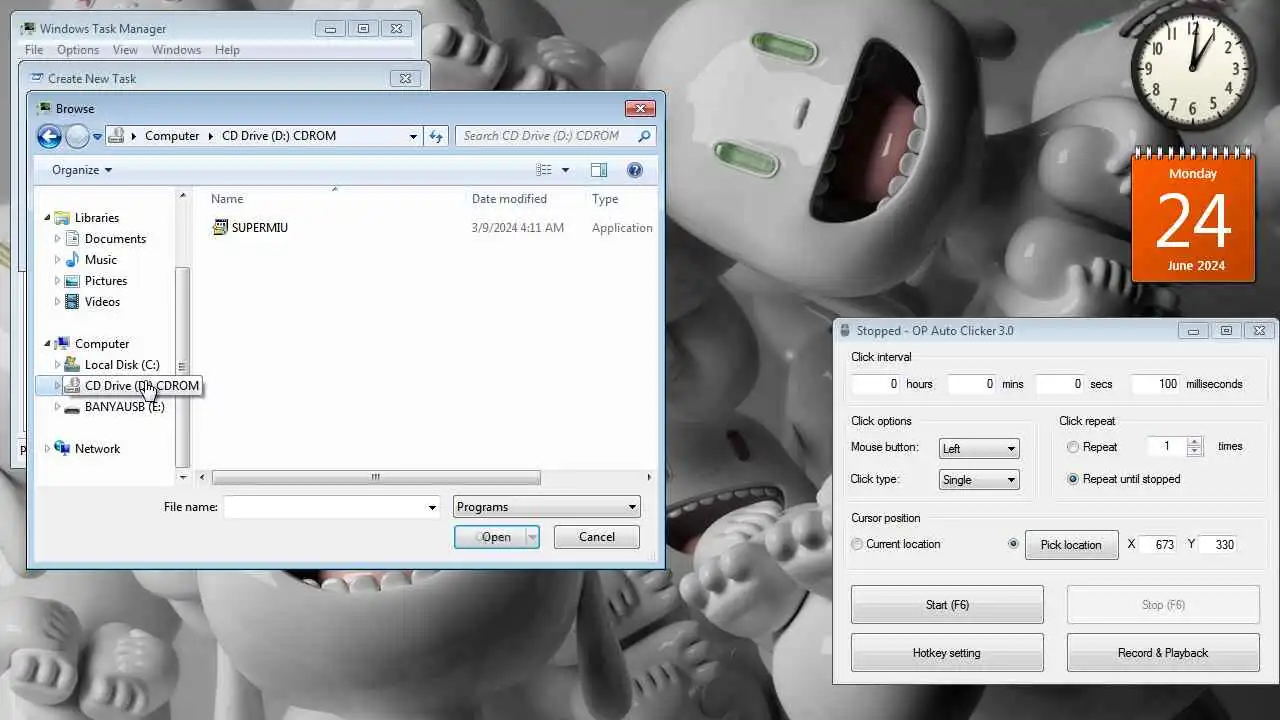Click the Forward navigation arrow in Browse
Image resolution: width=1280 pixels, height=720 pixels.
tap(78, 136)
